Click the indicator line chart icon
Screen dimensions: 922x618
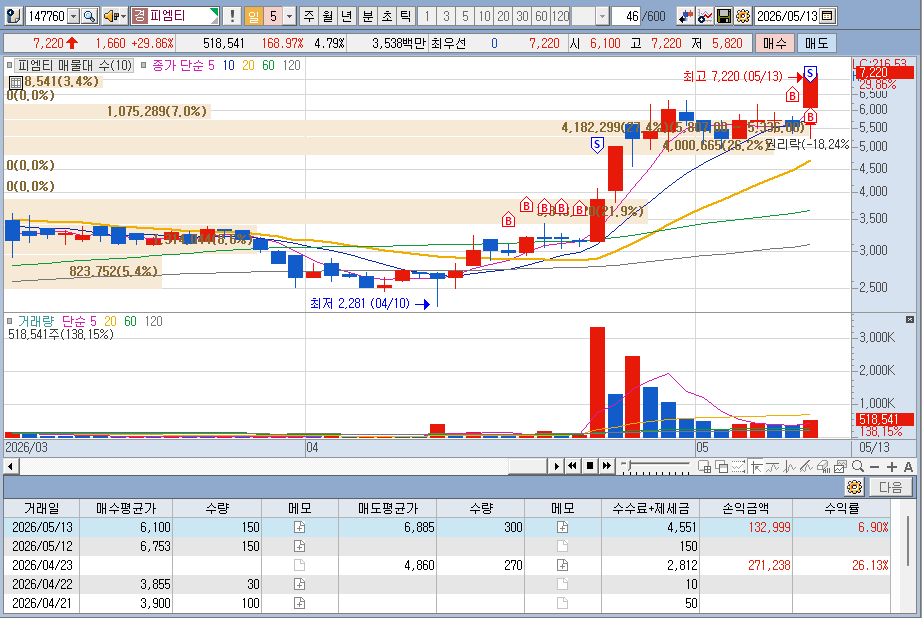pyautogui.click(x=704, y=16)
